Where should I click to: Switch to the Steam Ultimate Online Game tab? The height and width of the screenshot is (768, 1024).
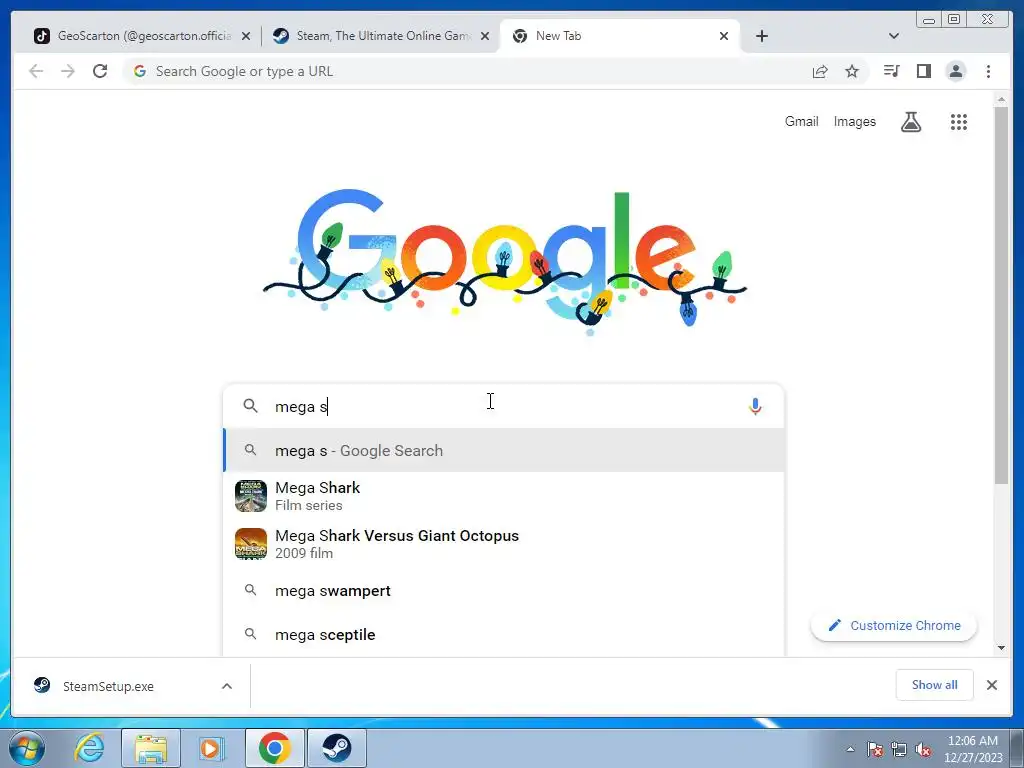[381, 36]
